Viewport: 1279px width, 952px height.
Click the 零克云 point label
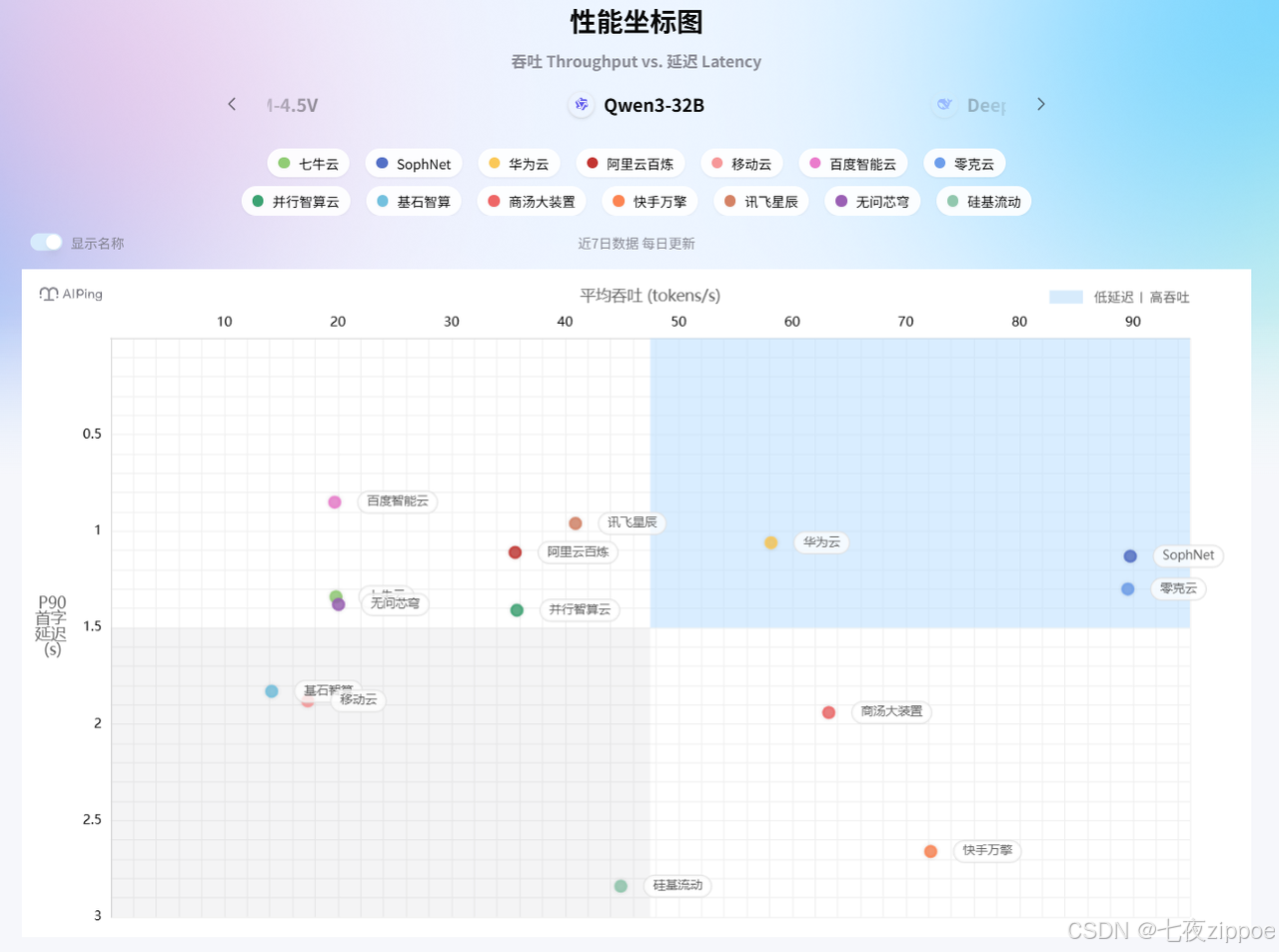coord(1179,588)
